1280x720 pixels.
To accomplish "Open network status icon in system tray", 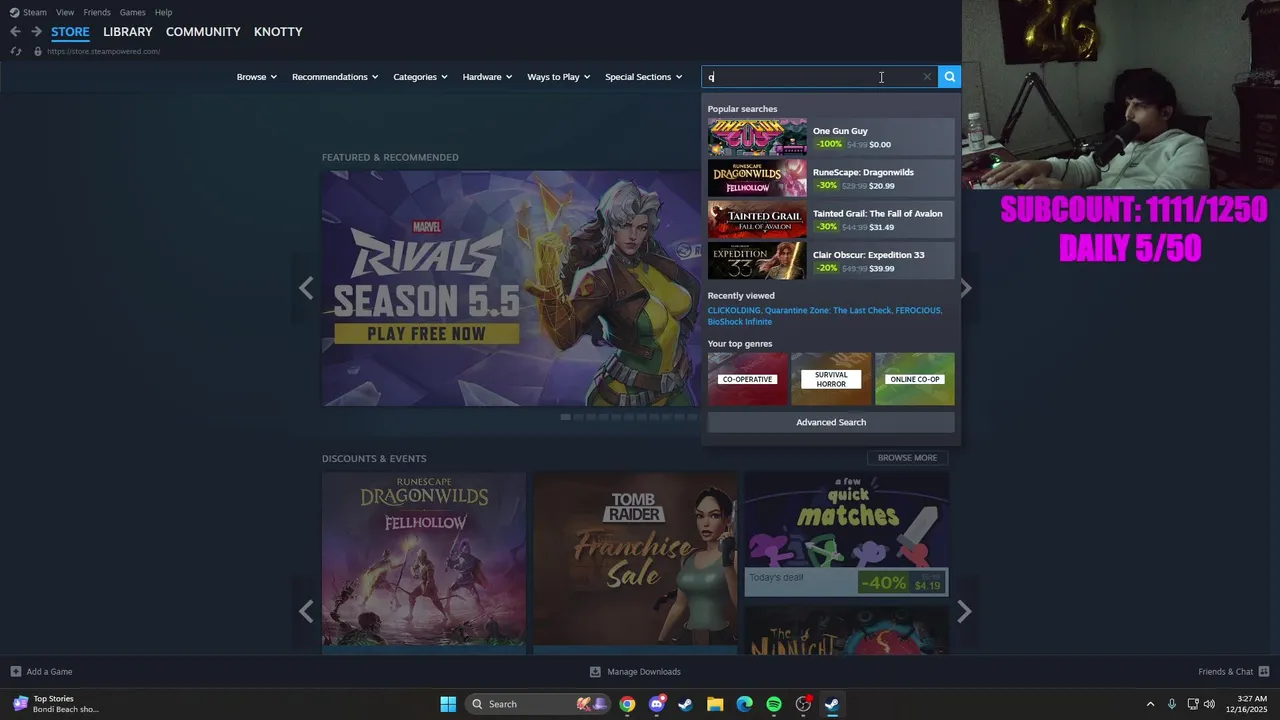I will [x=1192, y=704].
